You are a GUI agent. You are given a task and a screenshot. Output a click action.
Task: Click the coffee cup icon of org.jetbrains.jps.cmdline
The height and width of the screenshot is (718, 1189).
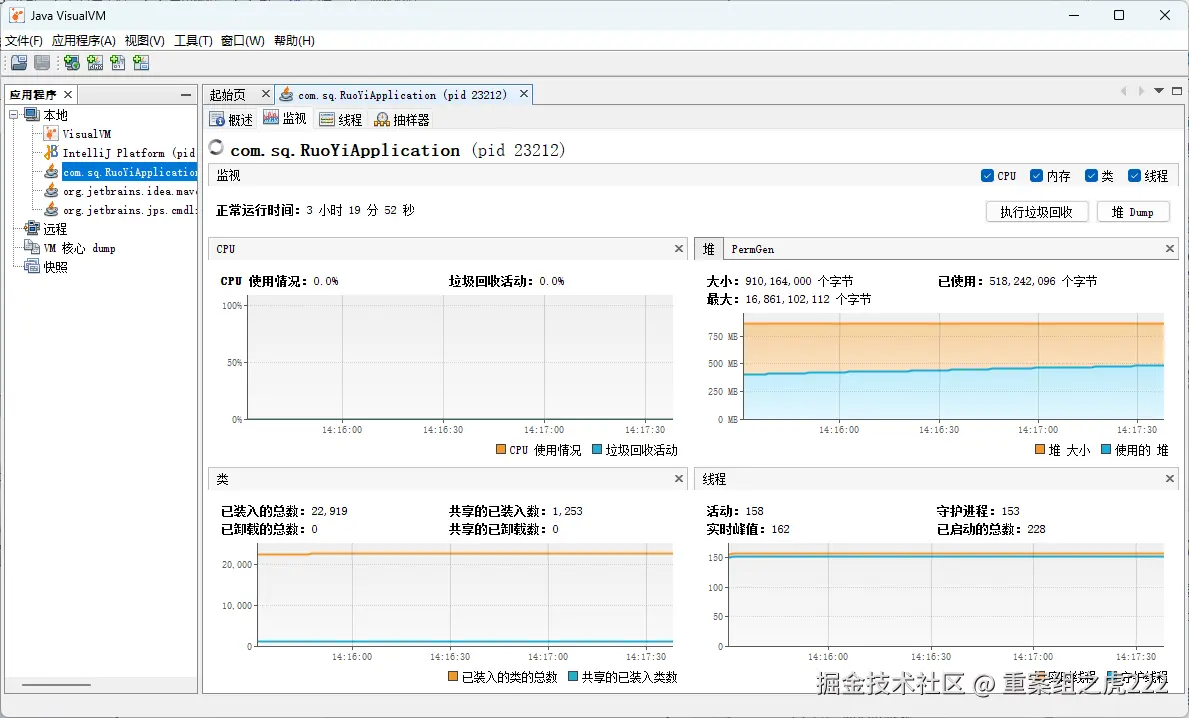51,209
